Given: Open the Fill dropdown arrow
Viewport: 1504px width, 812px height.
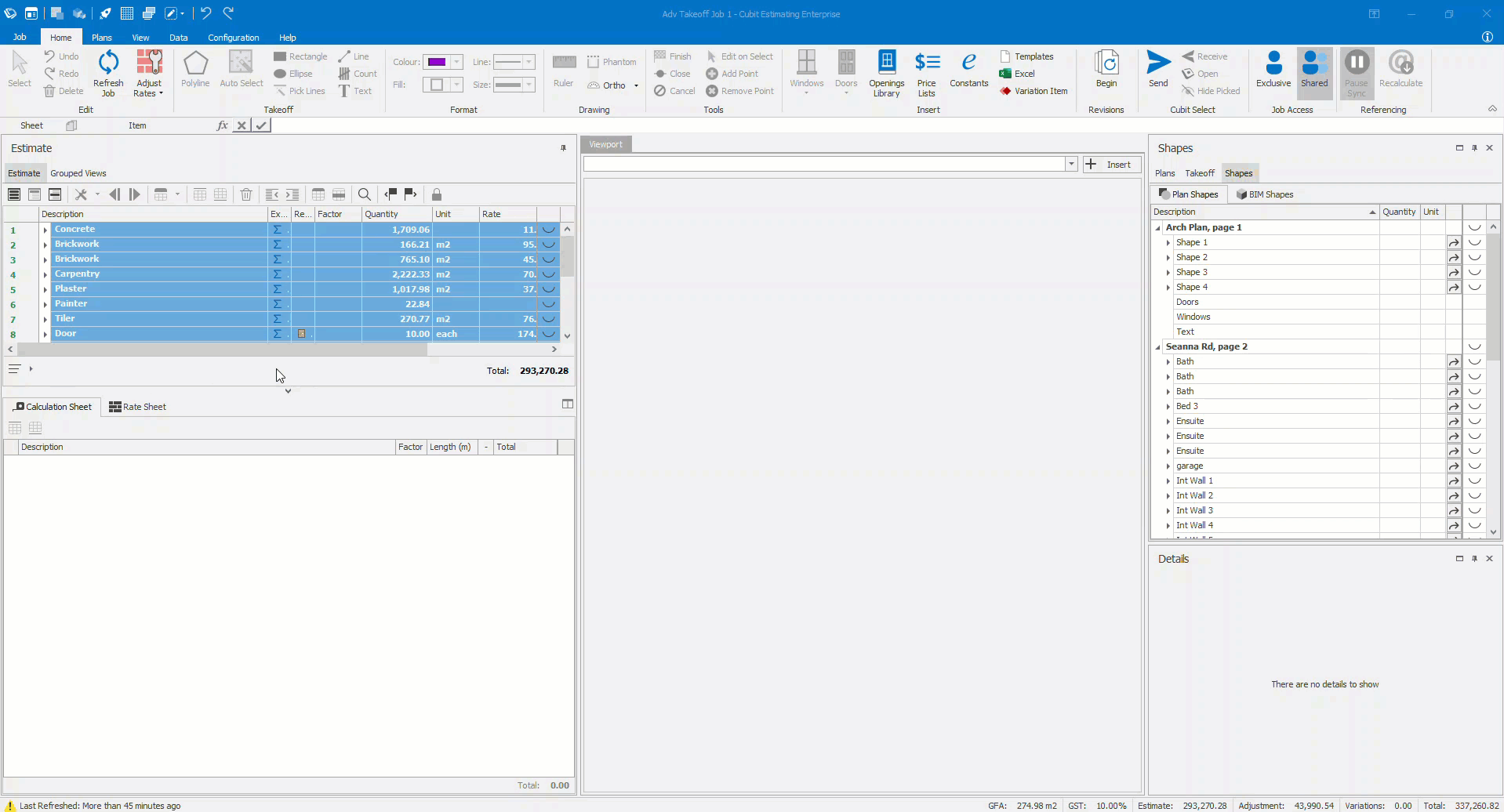Looking at the screenshot, I should [x=456, y=85].
